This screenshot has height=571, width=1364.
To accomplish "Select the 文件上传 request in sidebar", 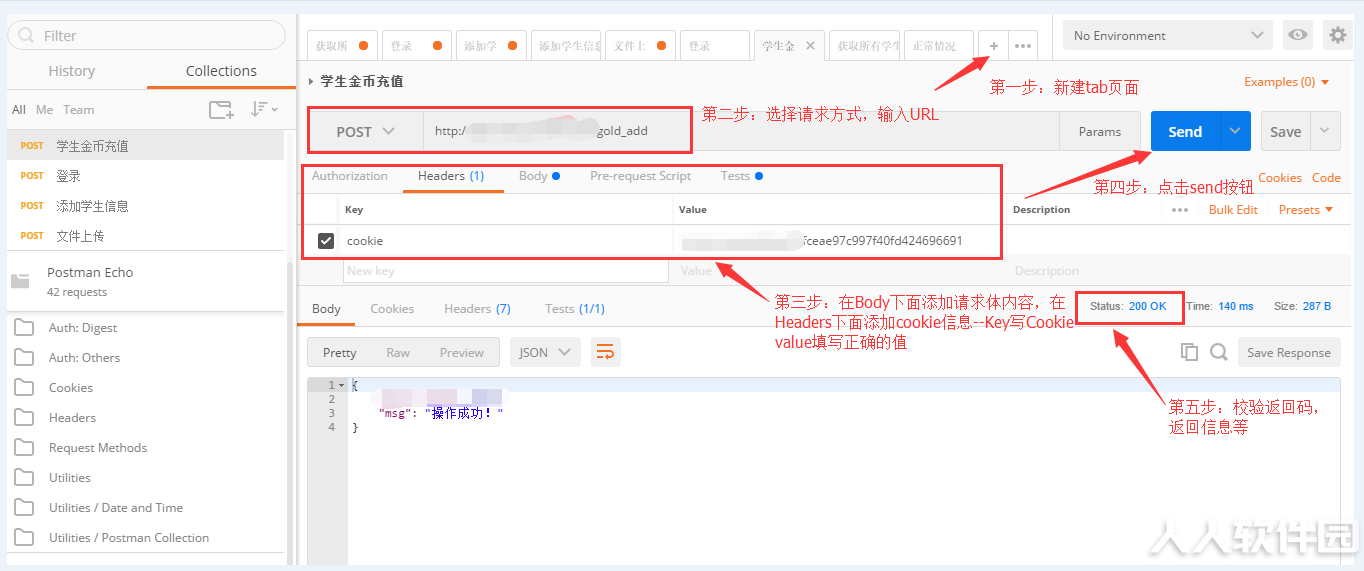I will point(145,236).
